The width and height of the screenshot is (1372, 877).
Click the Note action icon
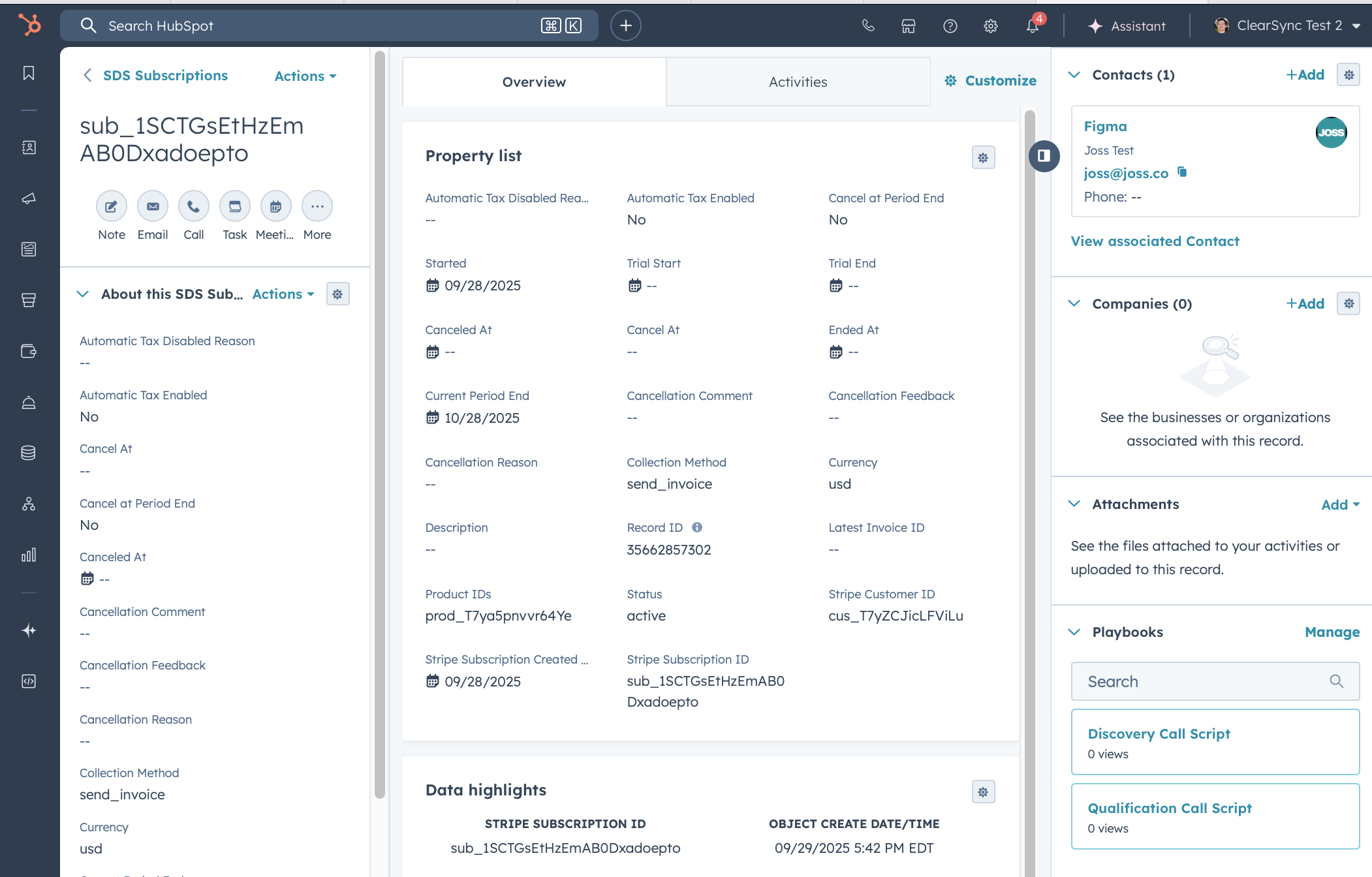[x=112, y=207]
